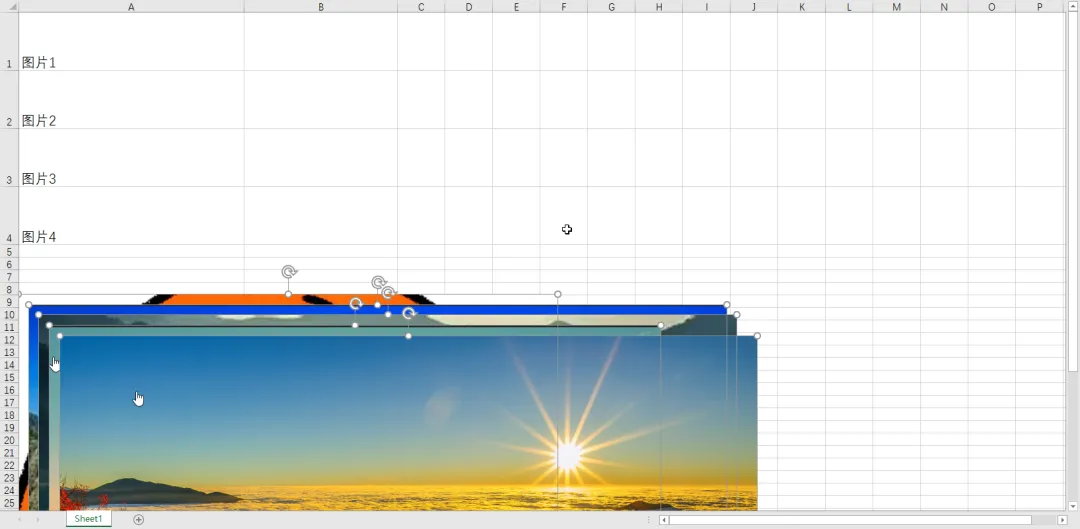Click the topmost rotation handle of tiger picture
The width and height of the screenshot is (1080, 529).
pos(289,272)
